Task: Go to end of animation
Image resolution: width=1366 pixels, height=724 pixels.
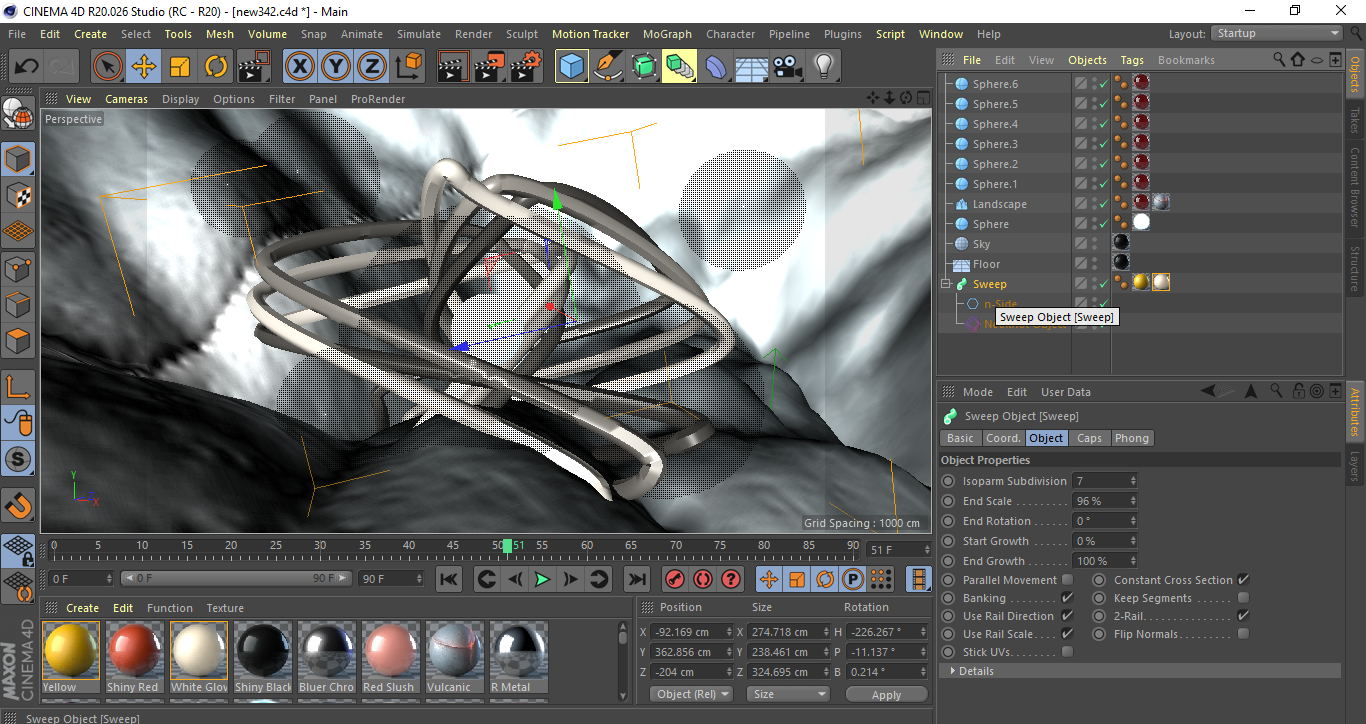Action: (x=636, y=579)
